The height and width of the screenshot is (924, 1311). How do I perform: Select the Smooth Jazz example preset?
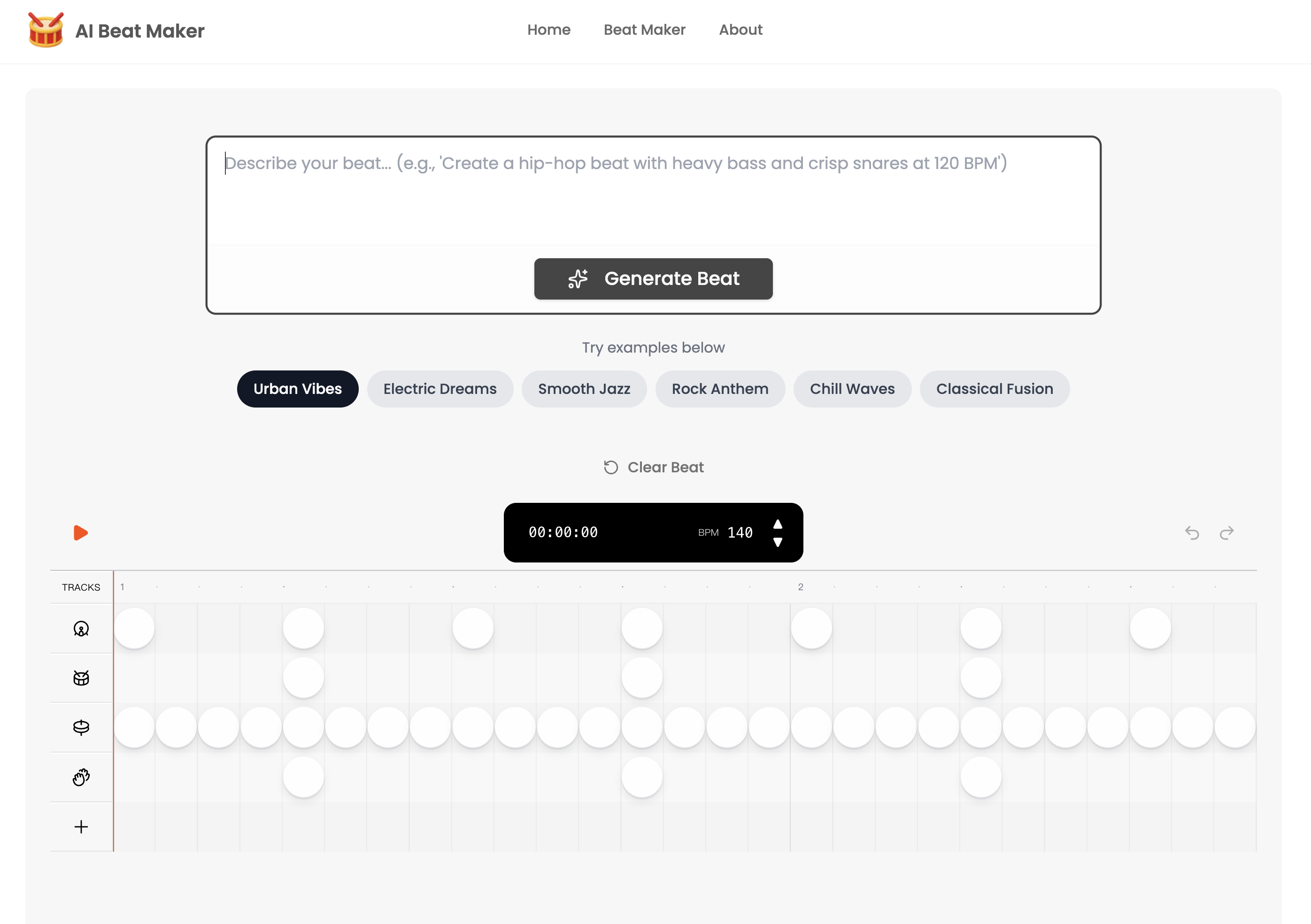584,389
